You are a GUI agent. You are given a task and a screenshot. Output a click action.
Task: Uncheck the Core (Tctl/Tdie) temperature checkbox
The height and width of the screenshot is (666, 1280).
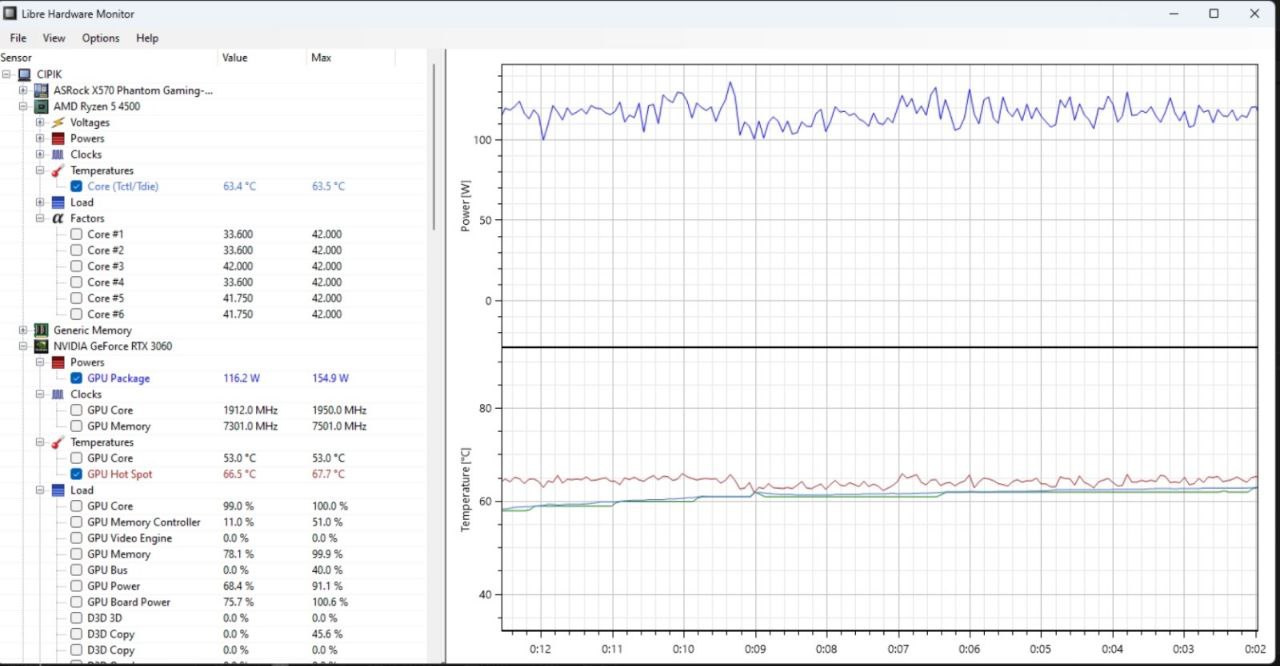pyautogui.click(x=76, y=186)
